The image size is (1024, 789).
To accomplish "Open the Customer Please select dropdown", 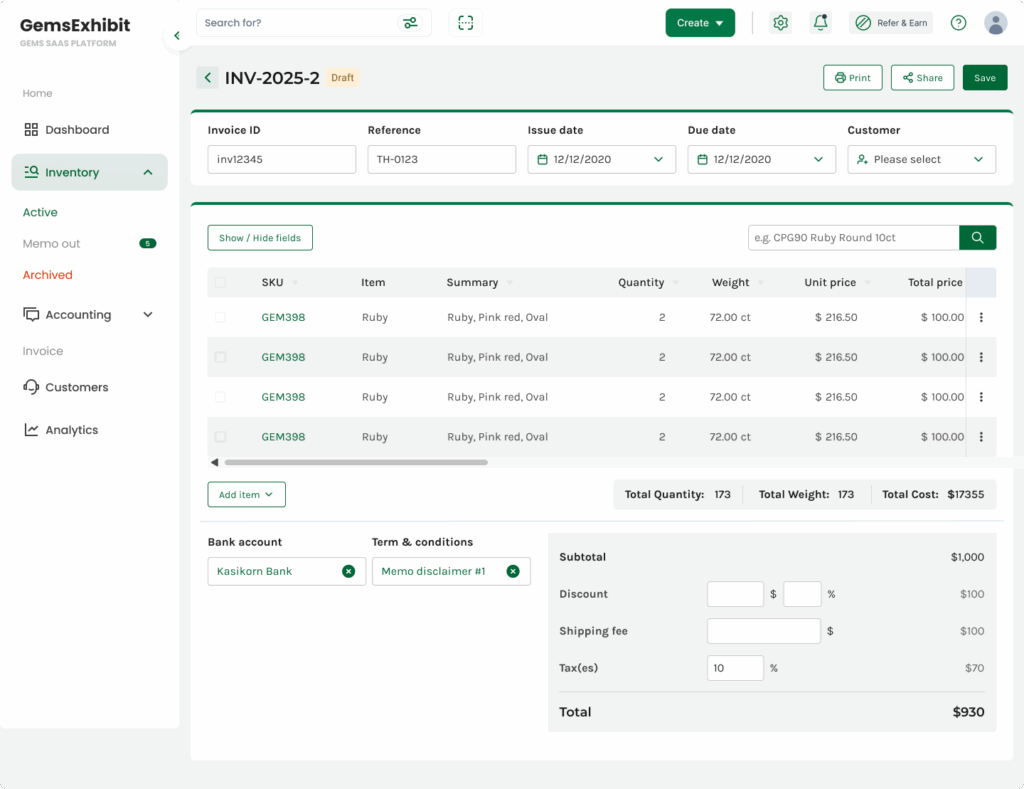I will pyautogui.click(x=921, y=159).
